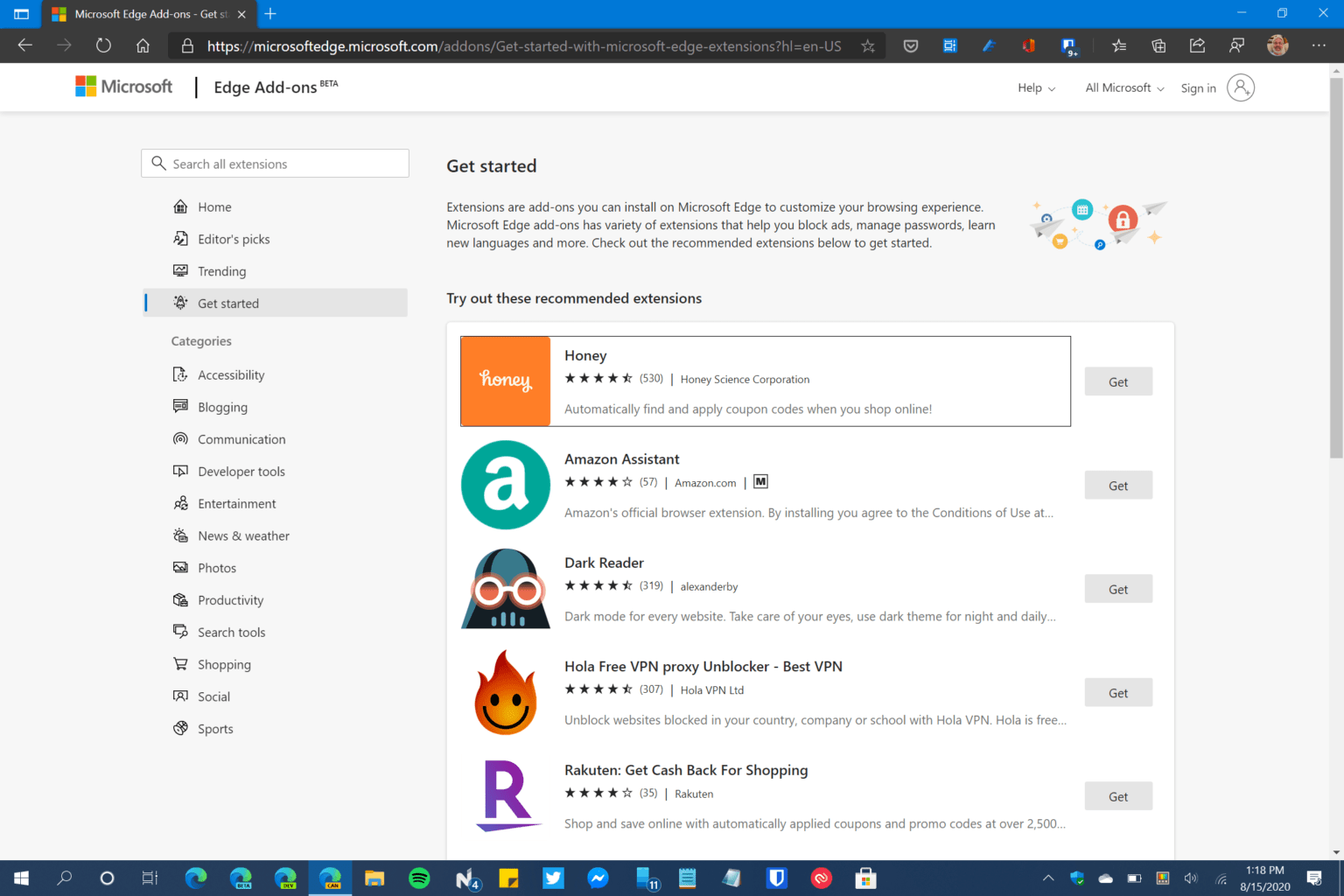Toggle the favorites star in the address bar
This screenshot has width=1344, height=896.
pos(868,45)
